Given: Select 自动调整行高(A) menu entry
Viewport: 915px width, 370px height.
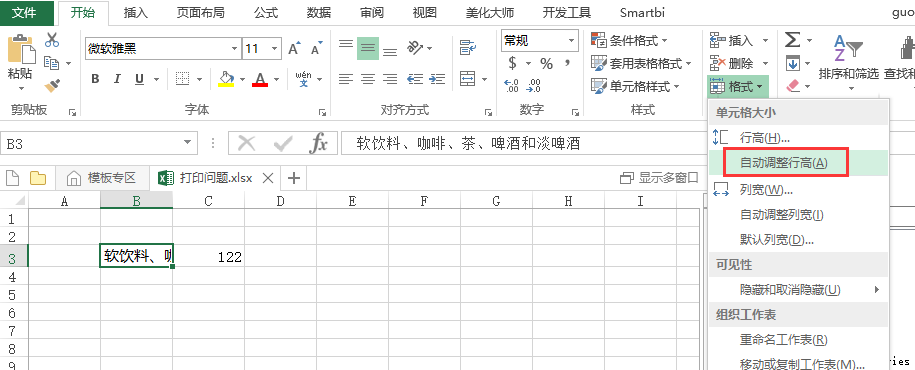Looking at the screenshot, I should [784, 163].
